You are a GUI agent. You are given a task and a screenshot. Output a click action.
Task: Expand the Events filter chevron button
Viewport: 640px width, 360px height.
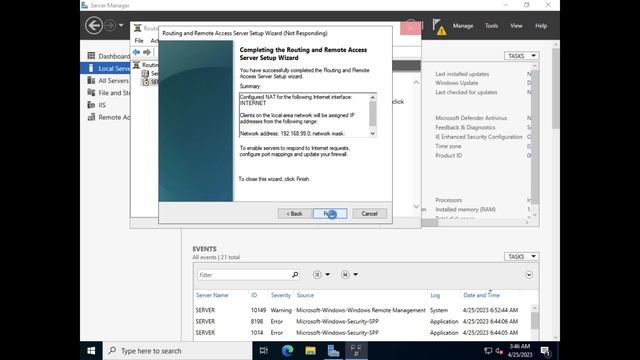click(529, 275)
